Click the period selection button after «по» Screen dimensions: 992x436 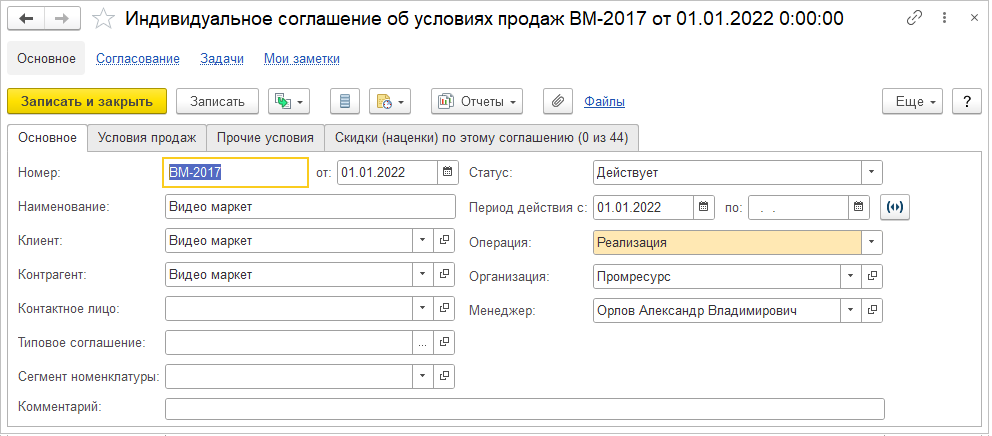click(x=894, y=207)
